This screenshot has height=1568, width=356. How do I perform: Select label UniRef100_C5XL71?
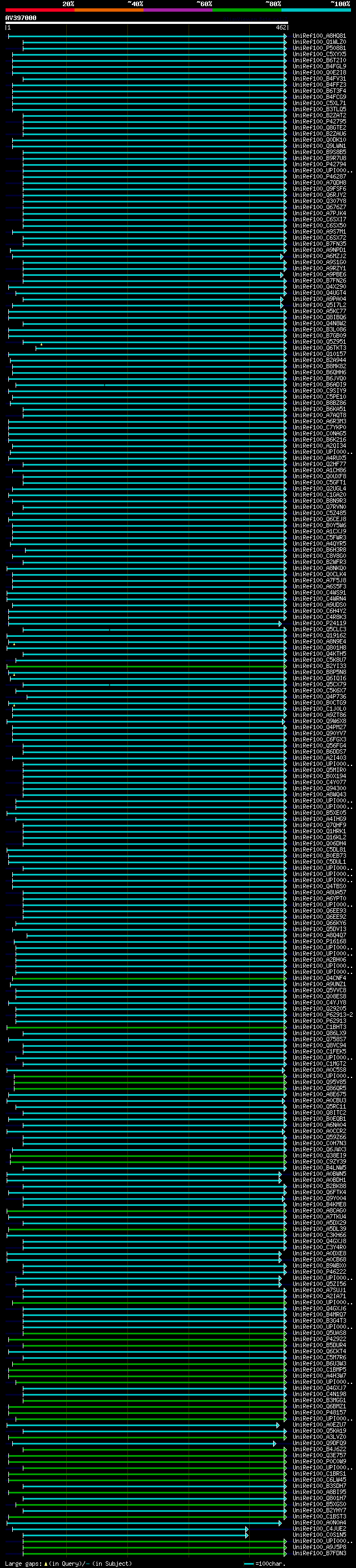(319, 103)
